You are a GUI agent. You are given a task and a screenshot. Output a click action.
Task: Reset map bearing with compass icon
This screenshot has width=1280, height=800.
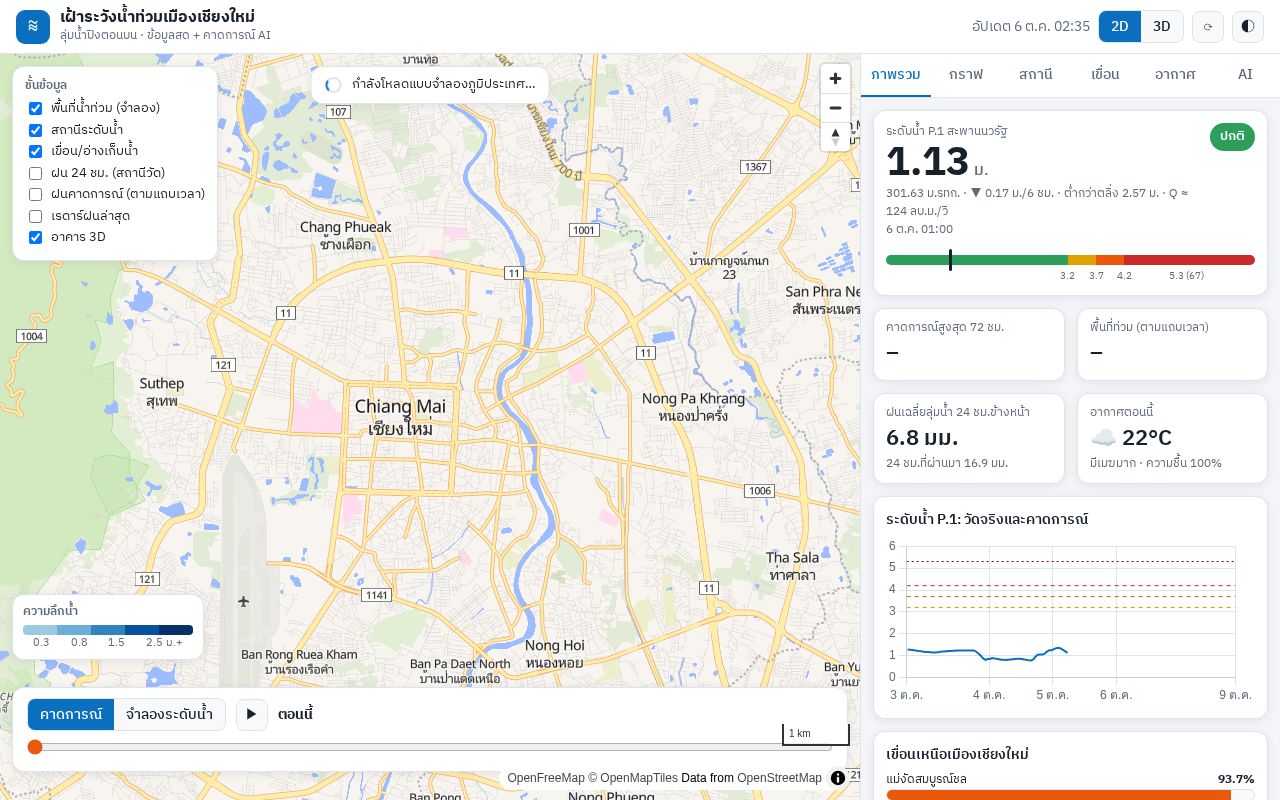click(835, 137)
